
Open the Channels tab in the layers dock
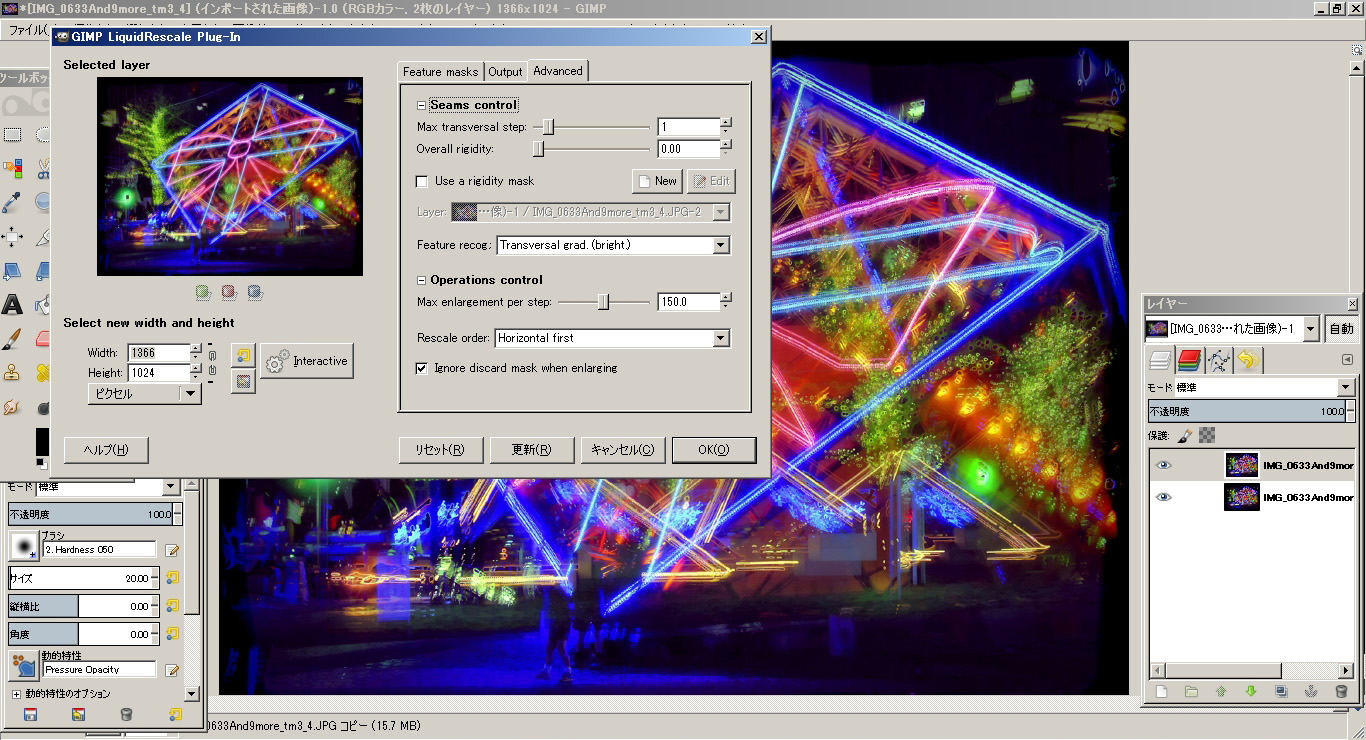1188,362
